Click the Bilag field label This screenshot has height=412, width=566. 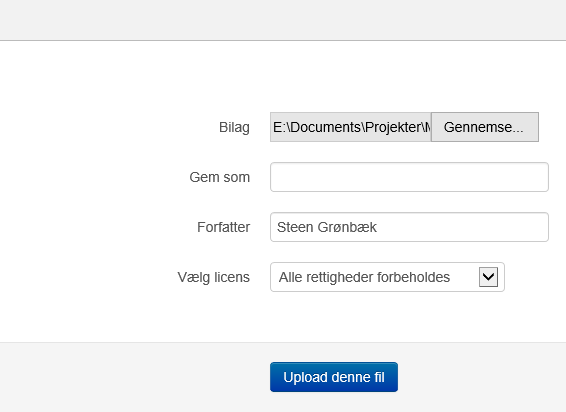click(x=234, y=127)
